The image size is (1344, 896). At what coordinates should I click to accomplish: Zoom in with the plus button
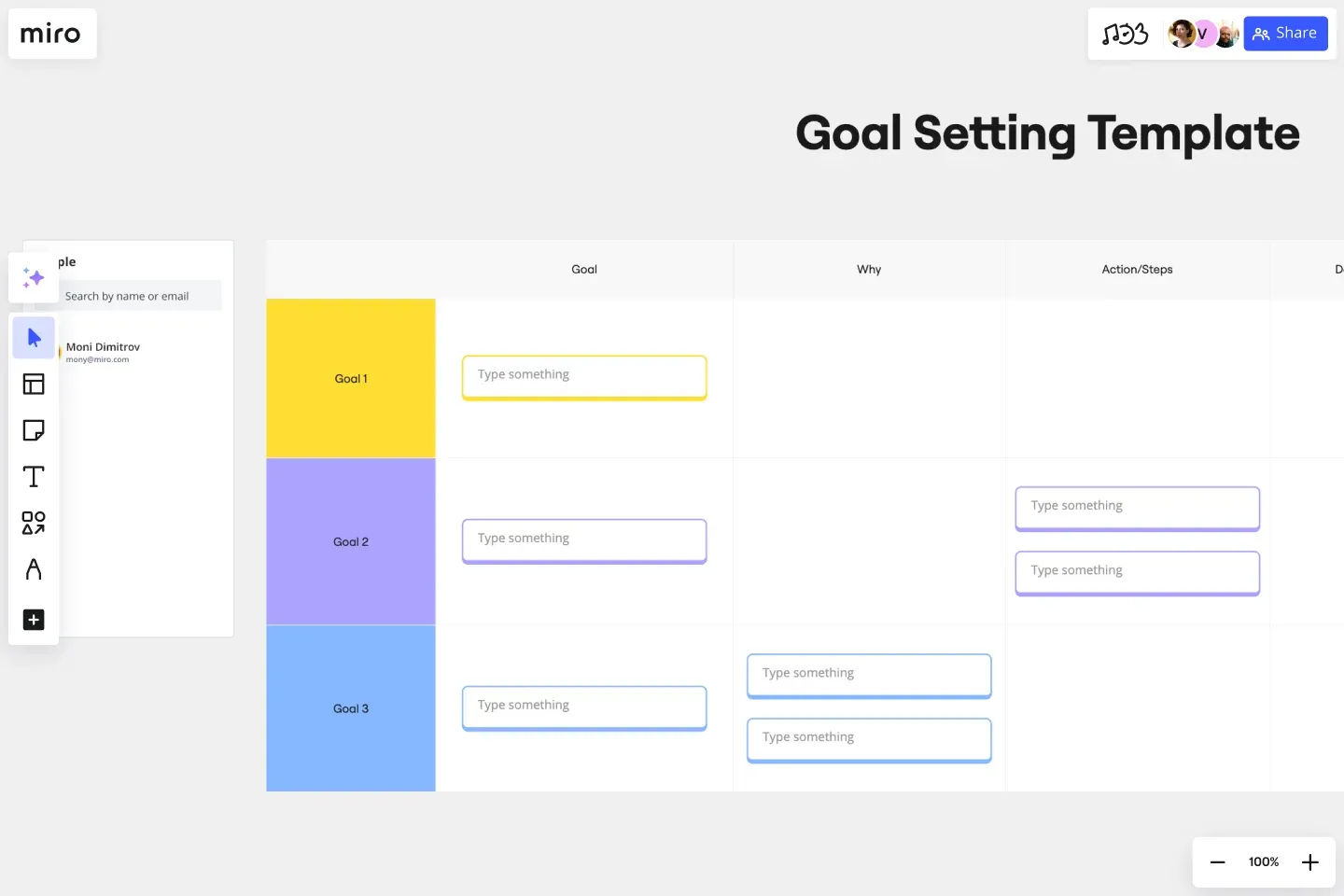coord(1310,861)
